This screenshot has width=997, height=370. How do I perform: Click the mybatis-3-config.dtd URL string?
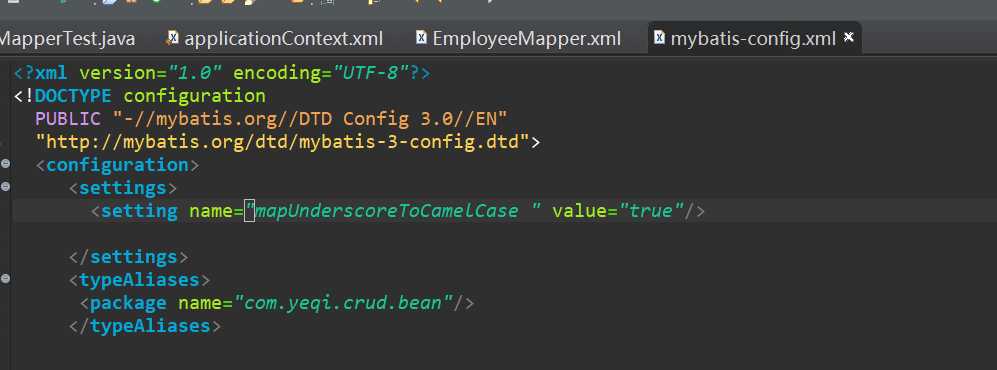(282, 142)
